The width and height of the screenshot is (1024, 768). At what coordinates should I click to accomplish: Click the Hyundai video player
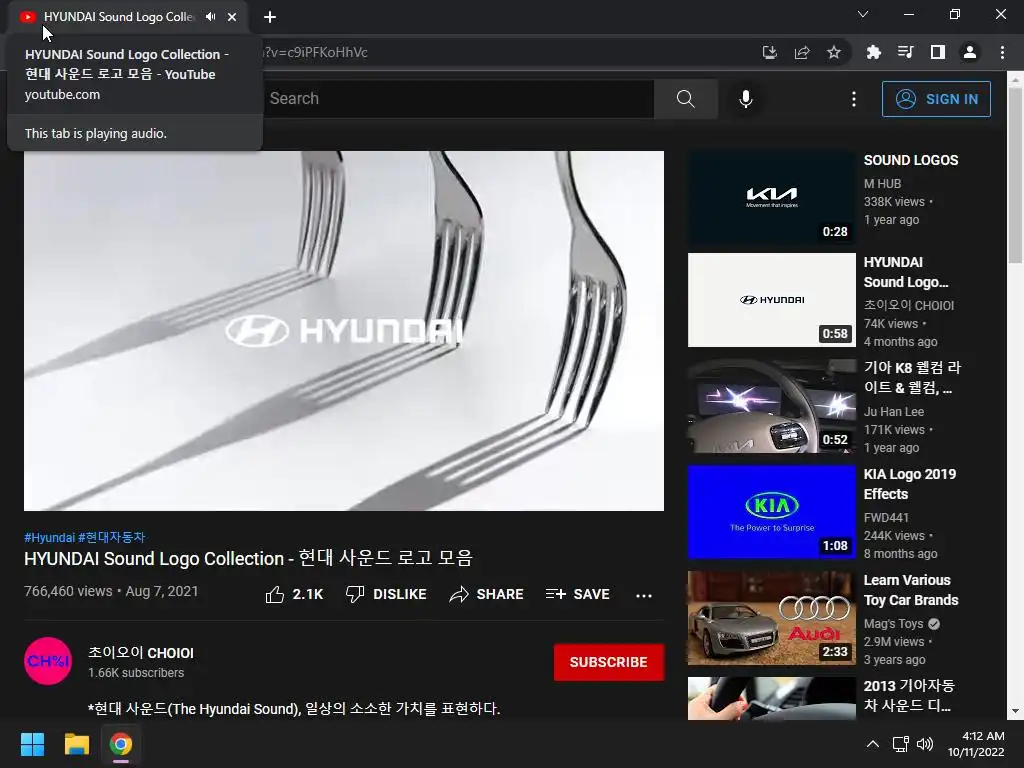(x=344, y=330)
